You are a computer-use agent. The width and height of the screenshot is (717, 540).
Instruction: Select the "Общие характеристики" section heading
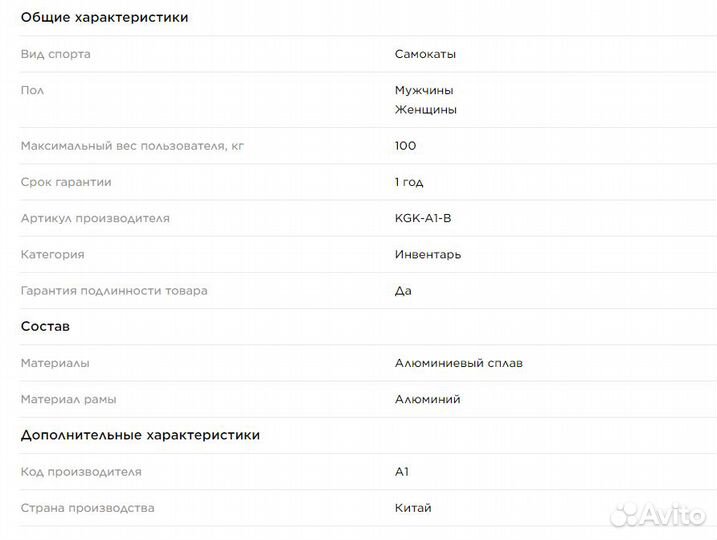pos(104,17)
